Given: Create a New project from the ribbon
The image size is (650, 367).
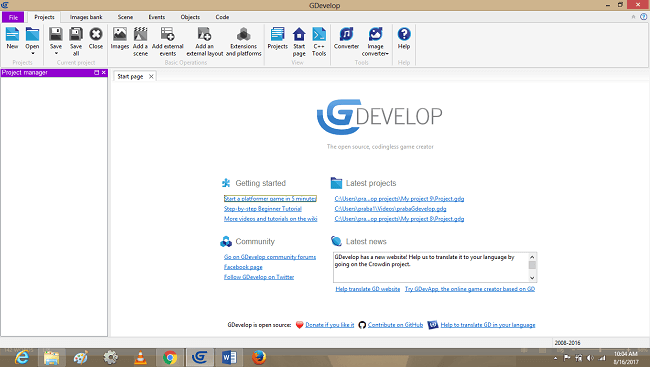Looking at the screenshot, I should (12, 38).
